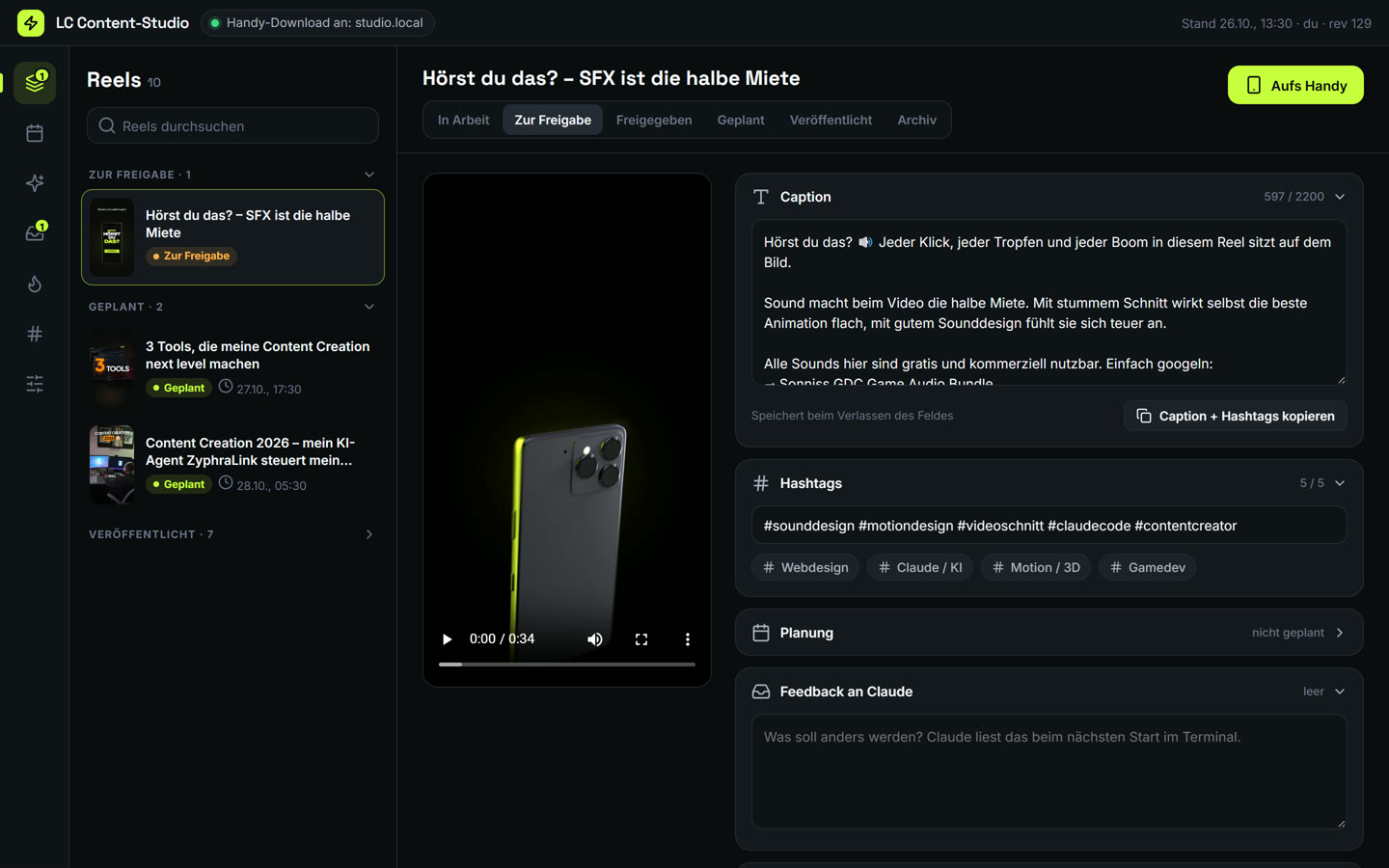The height and width of the screenshot is (868, 1389).
Task: Click Caption + Hashtags kopieren
Action: coord(1236,416)
